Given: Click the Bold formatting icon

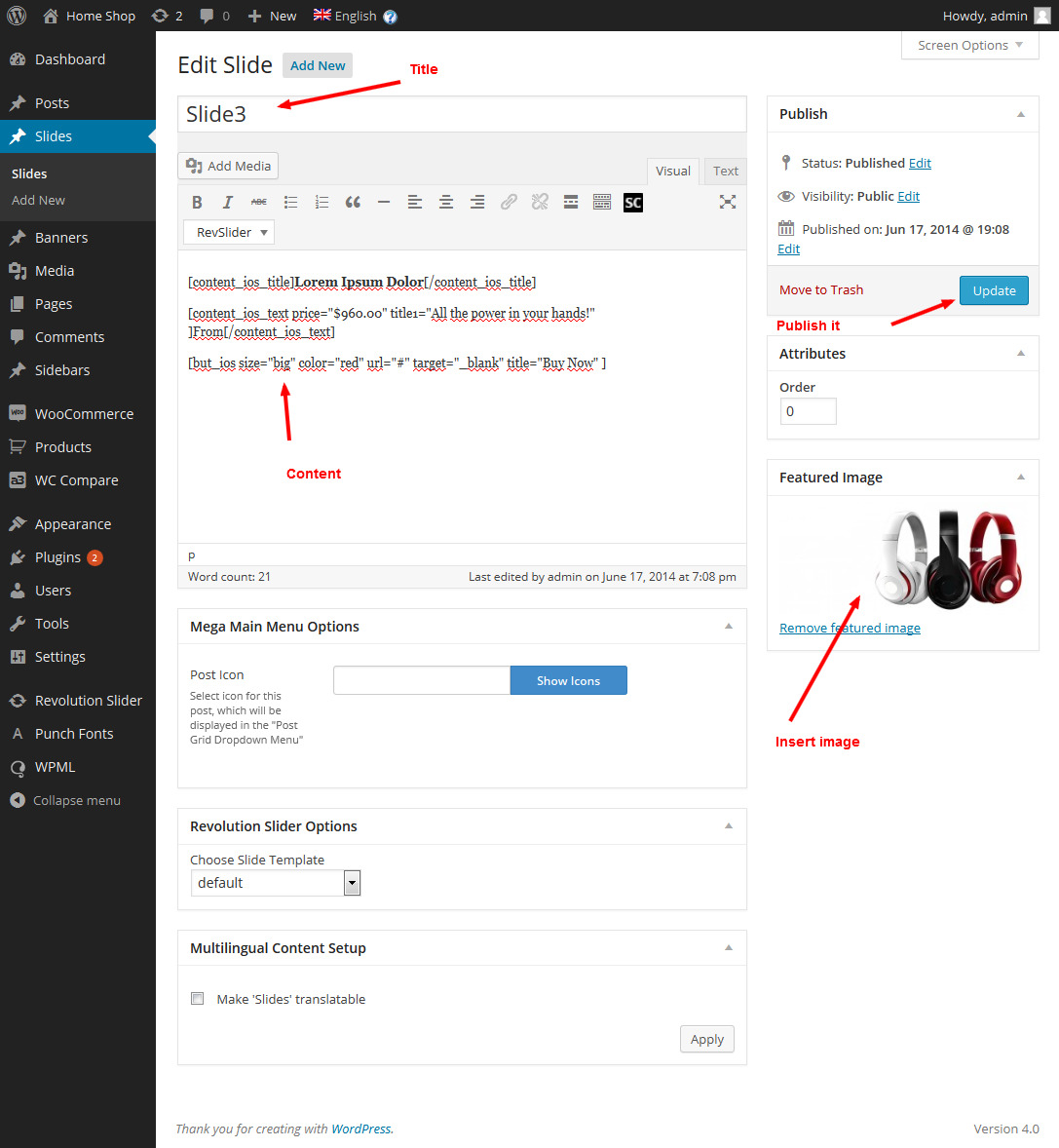Looking at the screenshot, I should pos(197,203).
